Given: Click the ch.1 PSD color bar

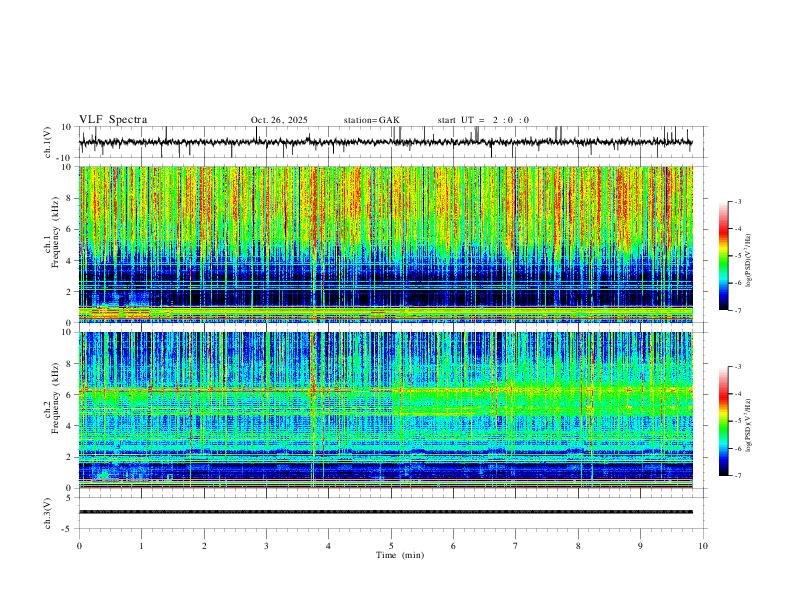Looking at the screenshot, I should coord(723,256).
